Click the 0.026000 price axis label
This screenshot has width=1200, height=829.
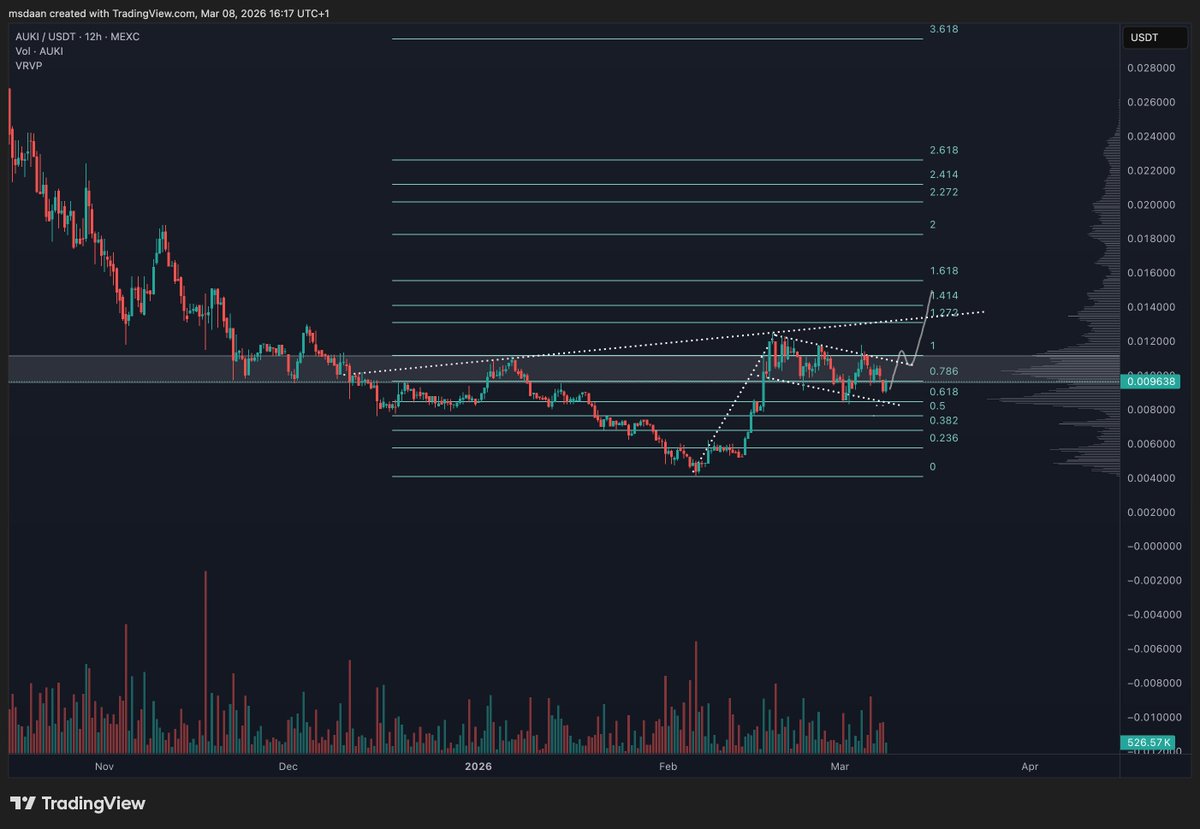(x=1153, y=102)
